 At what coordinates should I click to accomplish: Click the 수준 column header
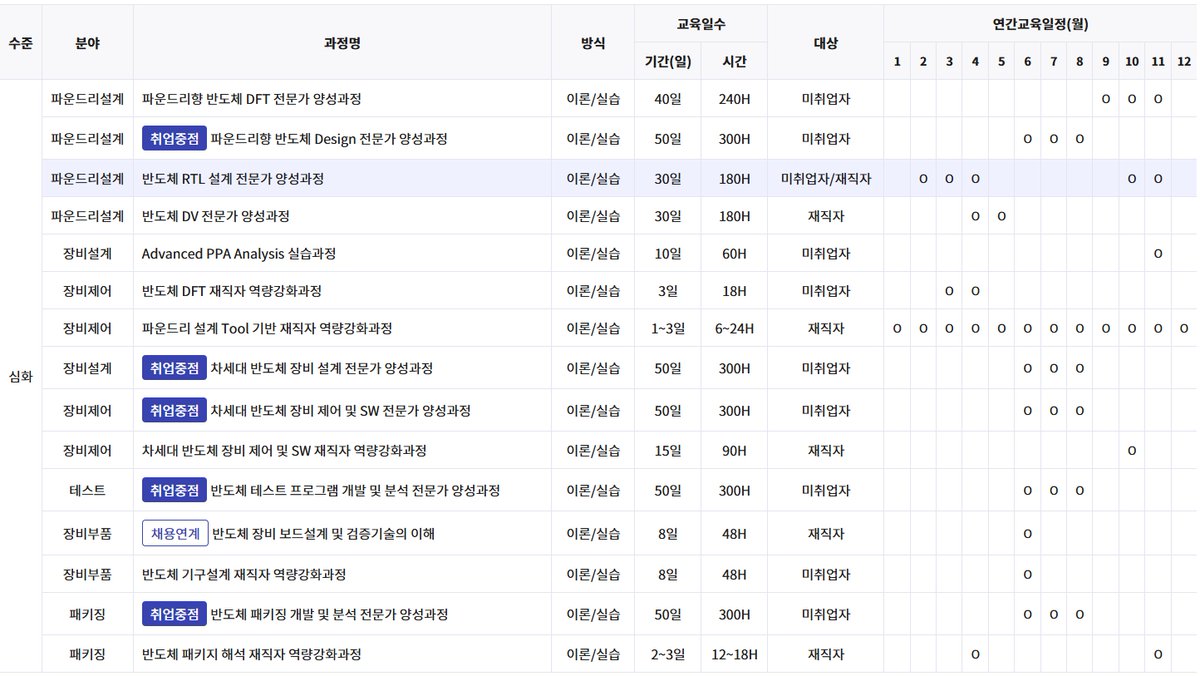click(20, 43)
